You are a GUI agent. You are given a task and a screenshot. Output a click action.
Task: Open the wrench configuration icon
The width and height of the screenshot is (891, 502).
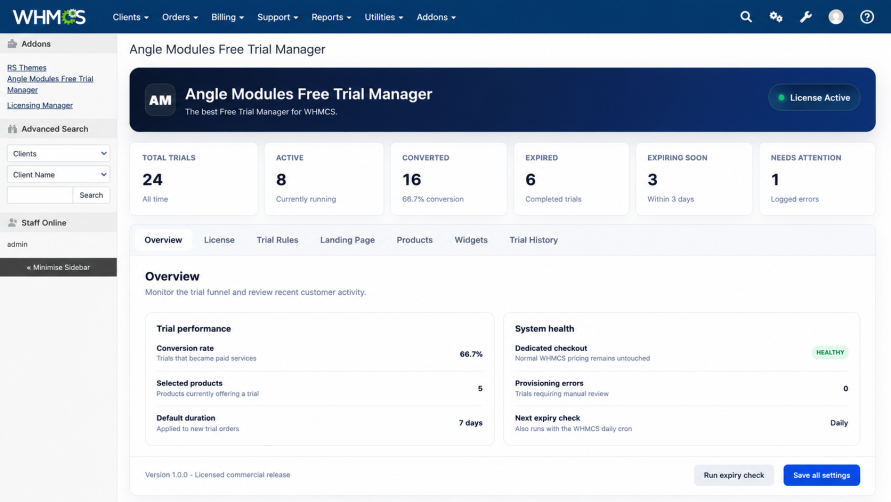tap(806, 17)
